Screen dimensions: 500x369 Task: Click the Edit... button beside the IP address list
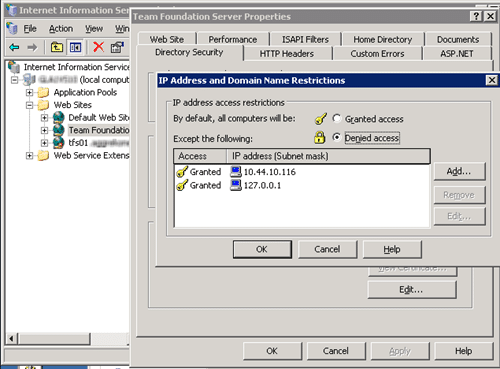coord(459,216)
